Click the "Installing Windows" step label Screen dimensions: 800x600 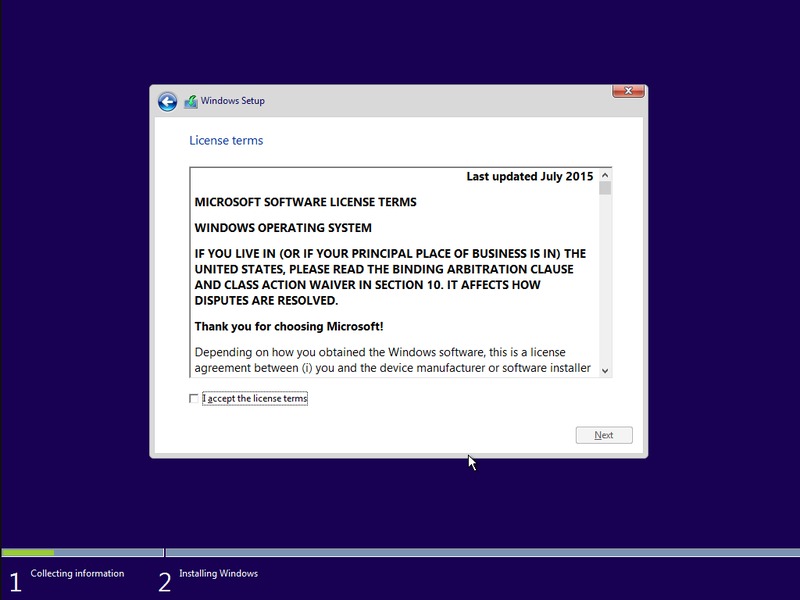pos(218,574)
